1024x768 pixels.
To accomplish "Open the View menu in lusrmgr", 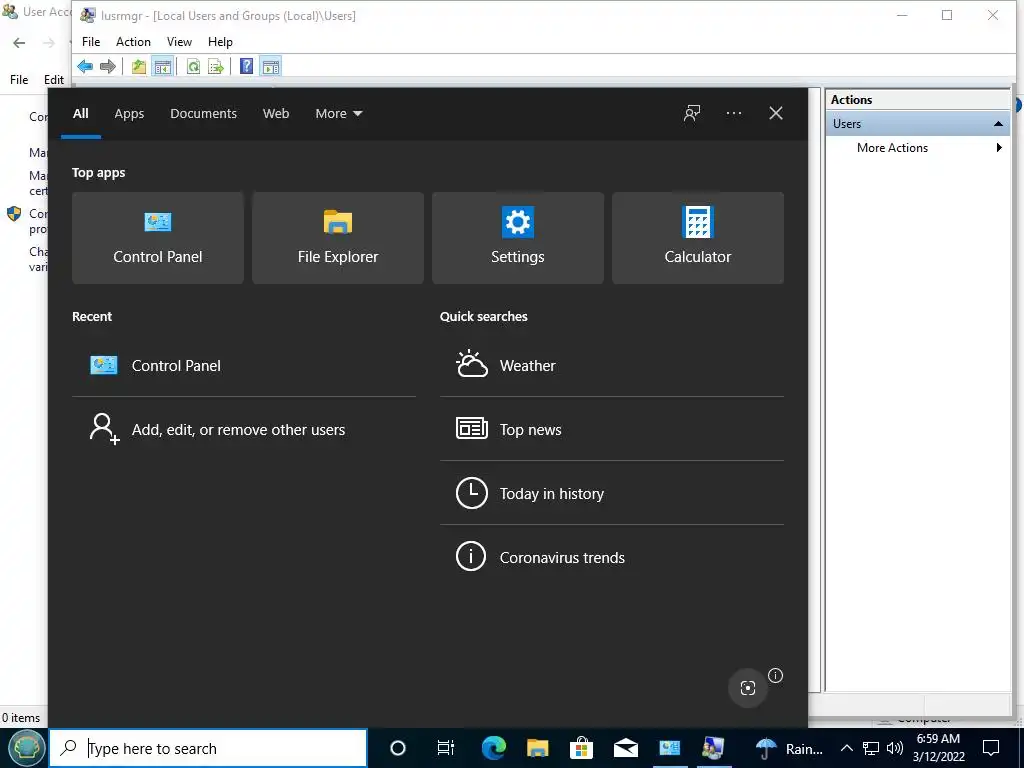I will point(179,42).
